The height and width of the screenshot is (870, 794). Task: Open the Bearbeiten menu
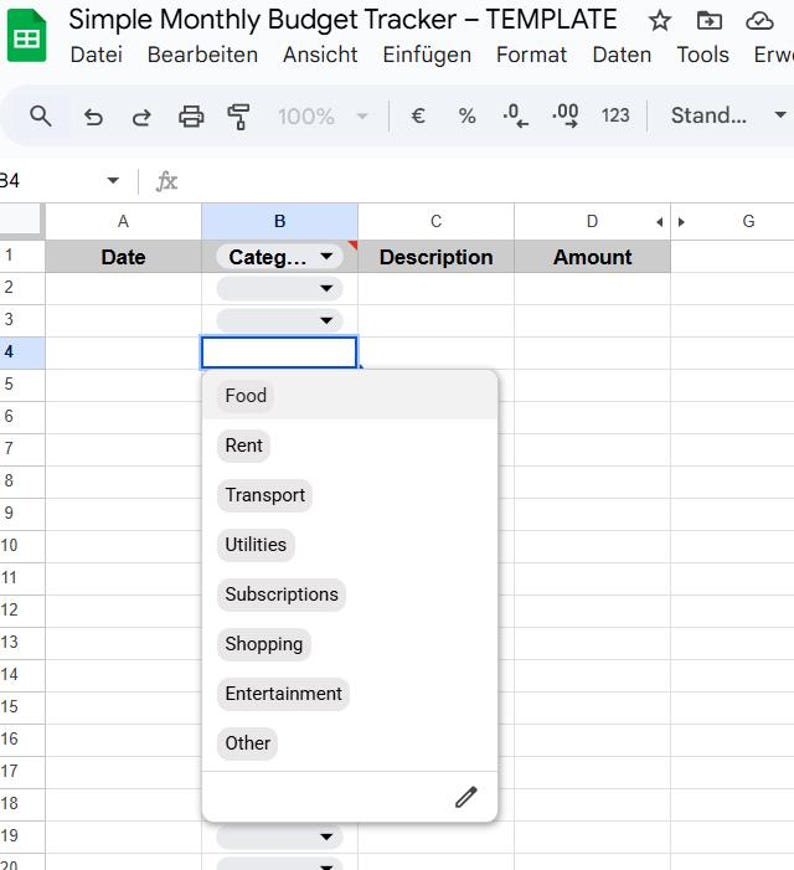click(203, 55)
